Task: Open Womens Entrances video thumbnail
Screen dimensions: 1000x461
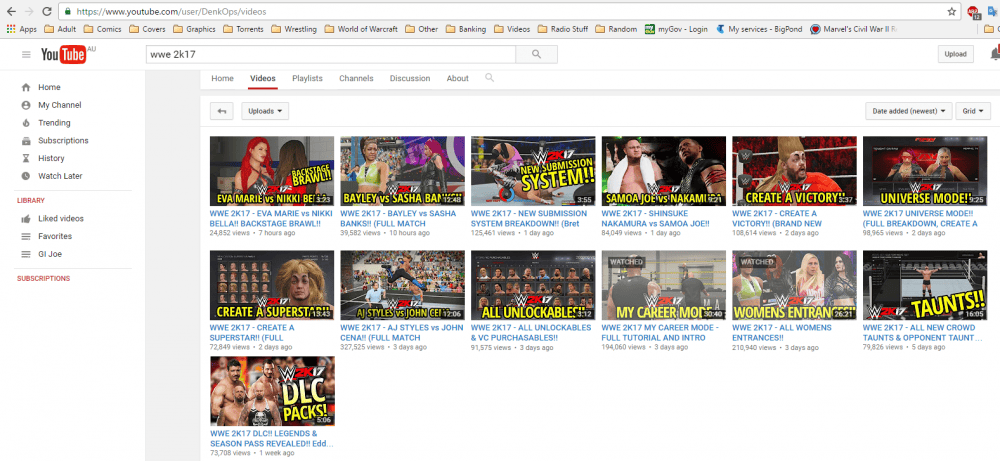Action: coord(794,285)
